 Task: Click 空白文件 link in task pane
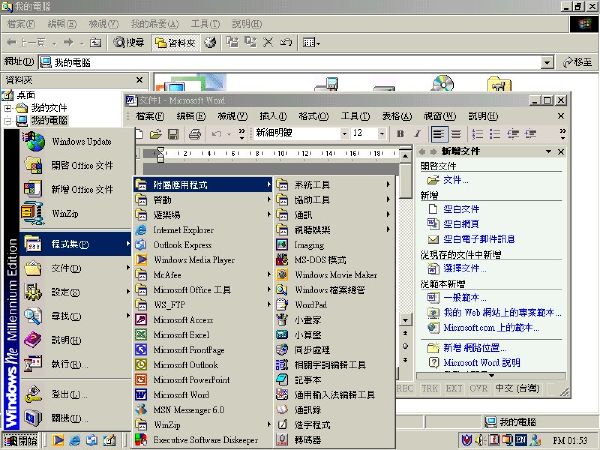tap(461, 209)
